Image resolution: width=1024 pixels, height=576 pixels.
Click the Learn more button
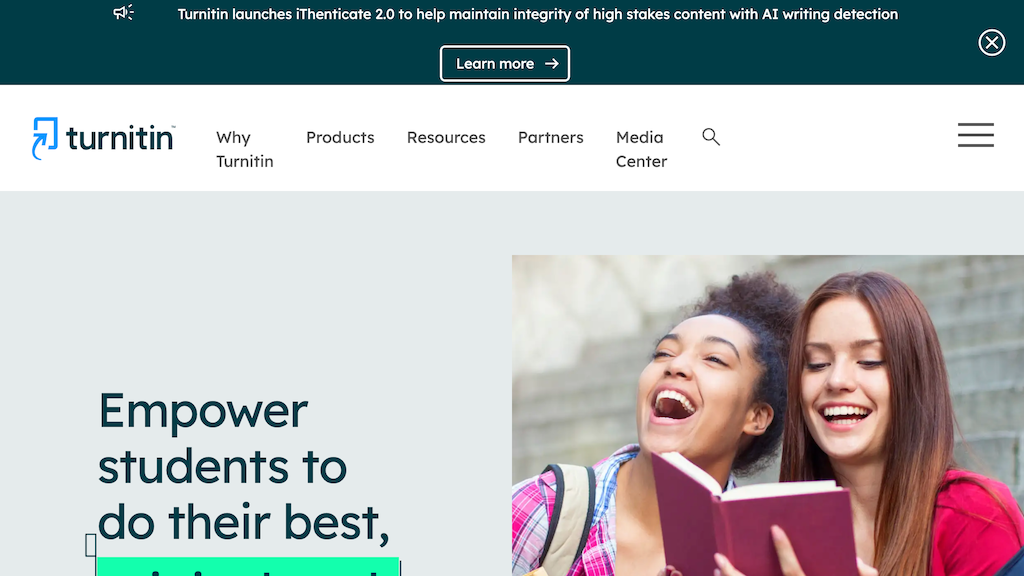click(x=505, y=63)
